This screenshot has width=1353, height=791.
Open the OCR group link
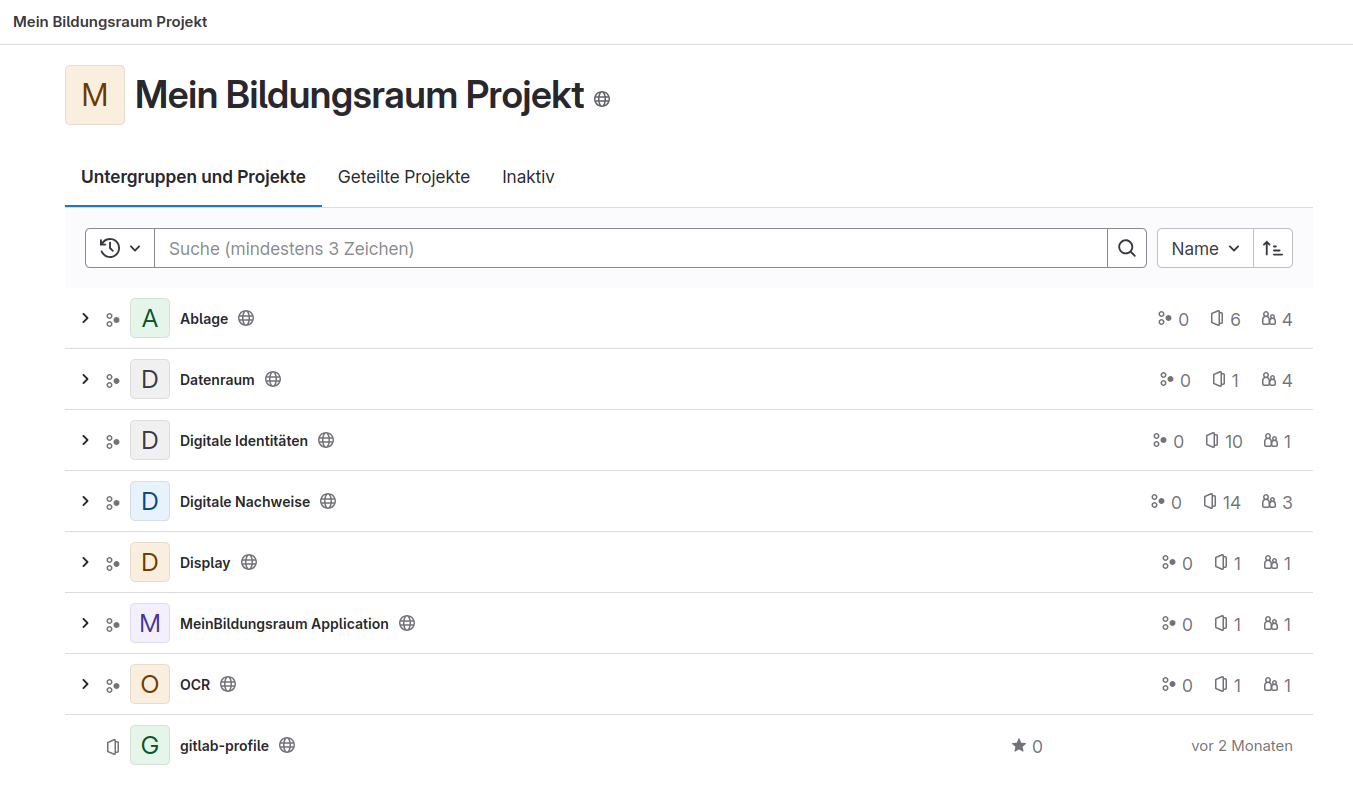tap(195, 685)
